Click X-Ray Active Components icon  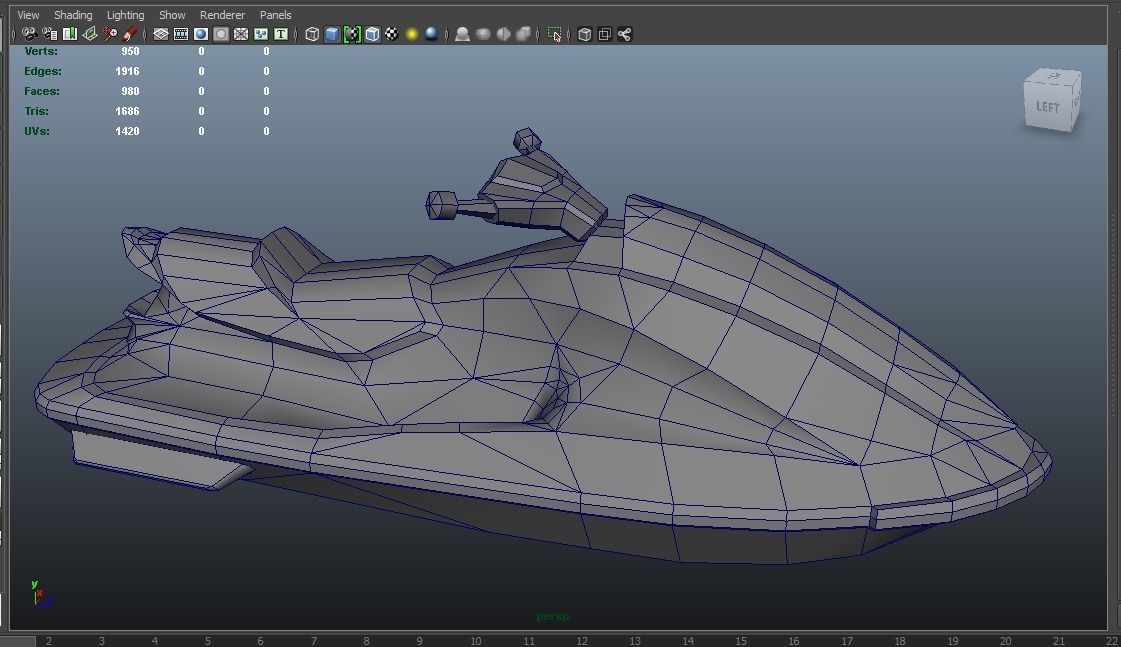coord(604,34)
